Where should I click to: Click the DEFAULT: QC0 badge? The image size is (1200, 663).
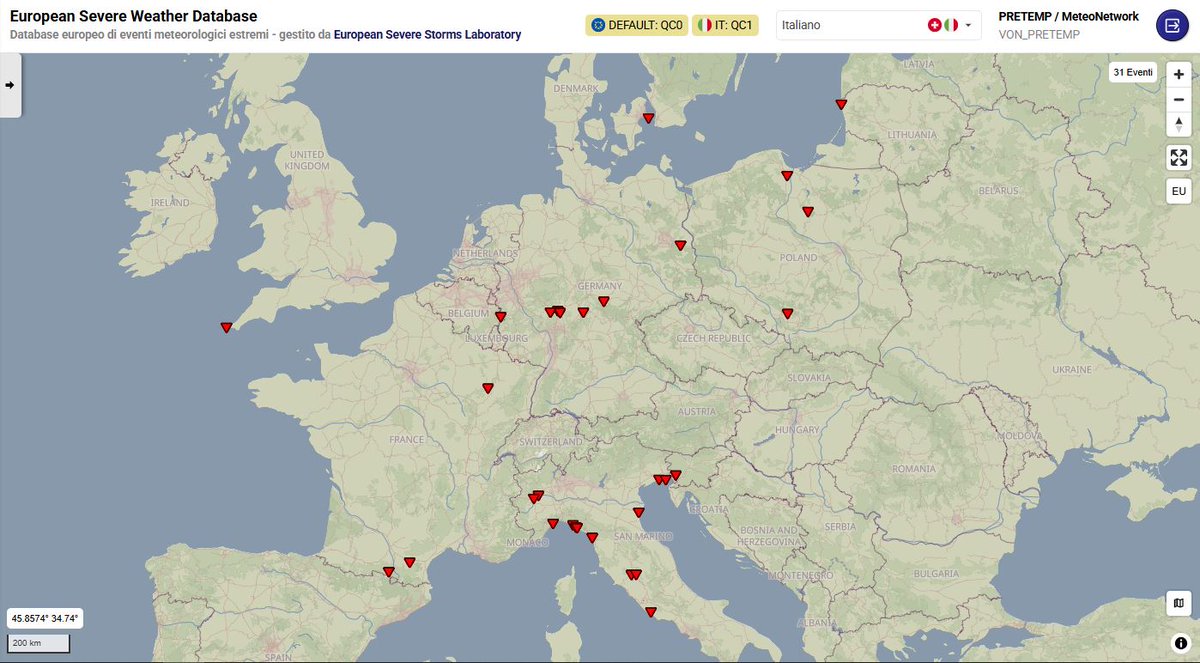pyautogui.click(x=636, y=25)
